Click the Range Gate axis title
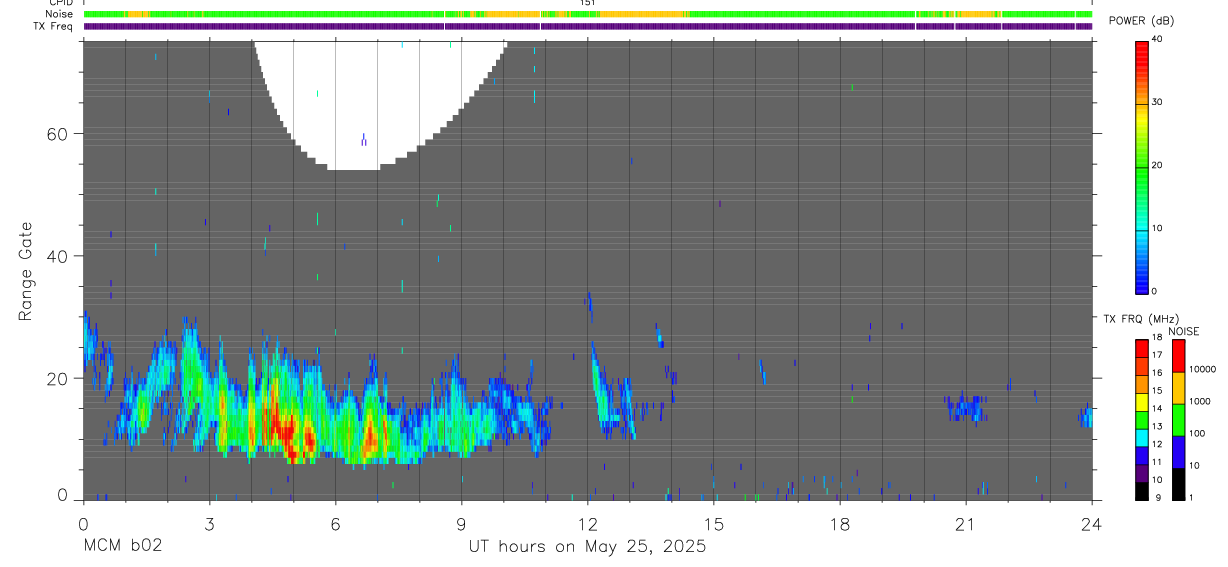 (27, 271)
